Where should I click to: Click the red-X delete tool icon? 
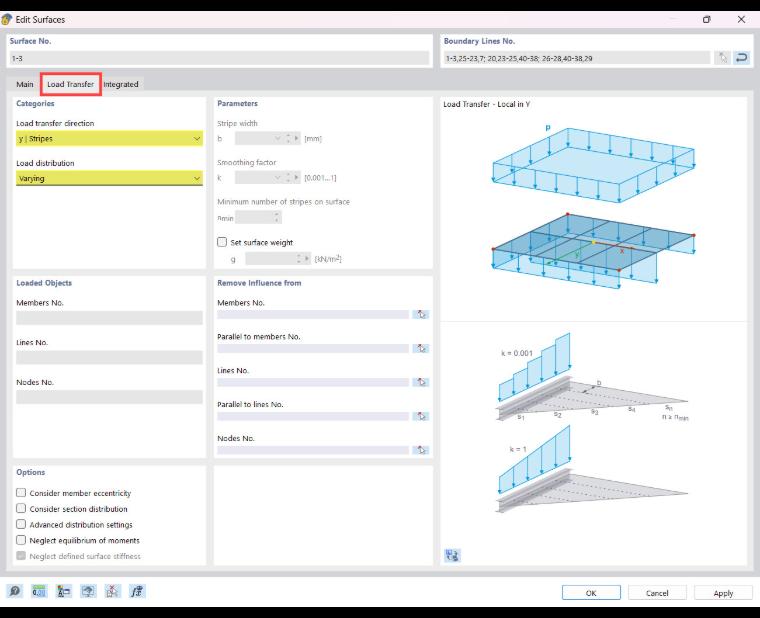(x=112, y=591)
